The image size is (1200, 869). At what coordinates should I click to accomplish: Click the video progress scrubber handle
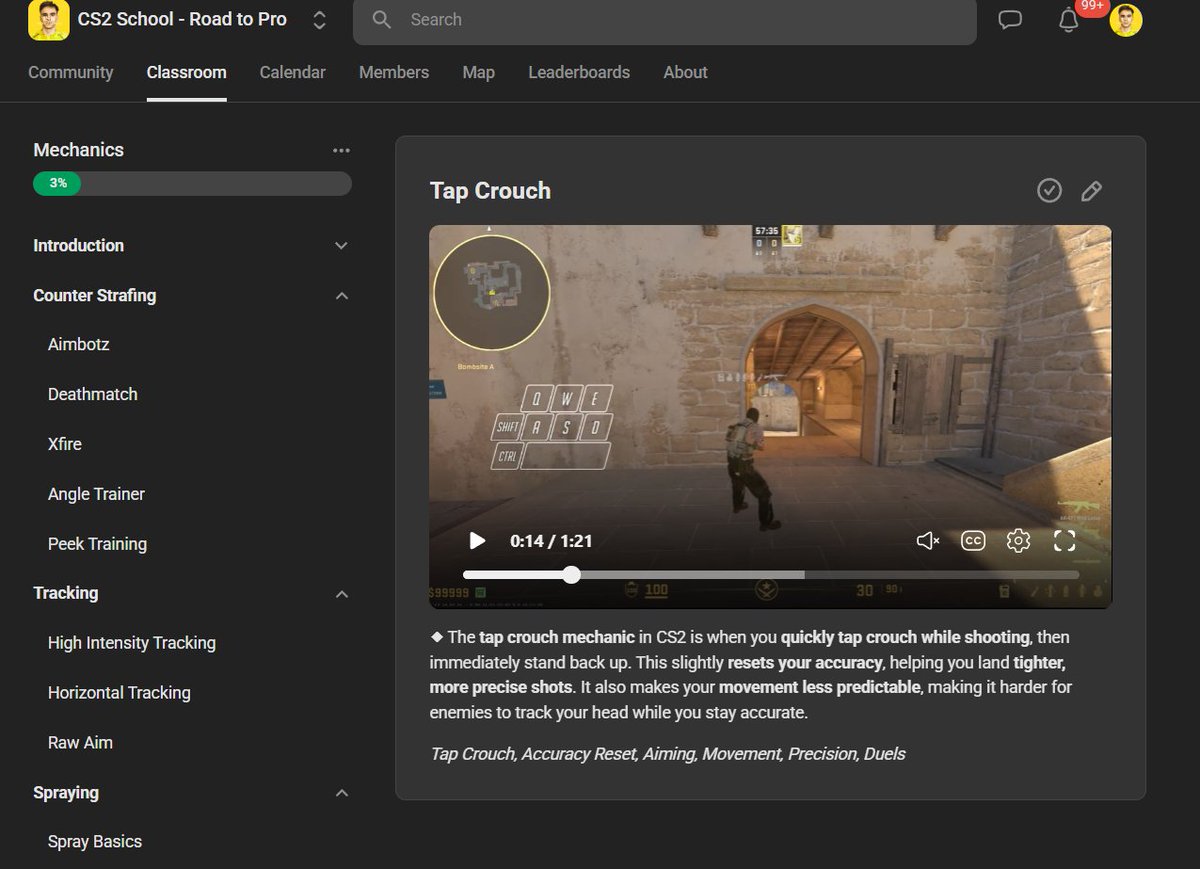tap(571, 575)
